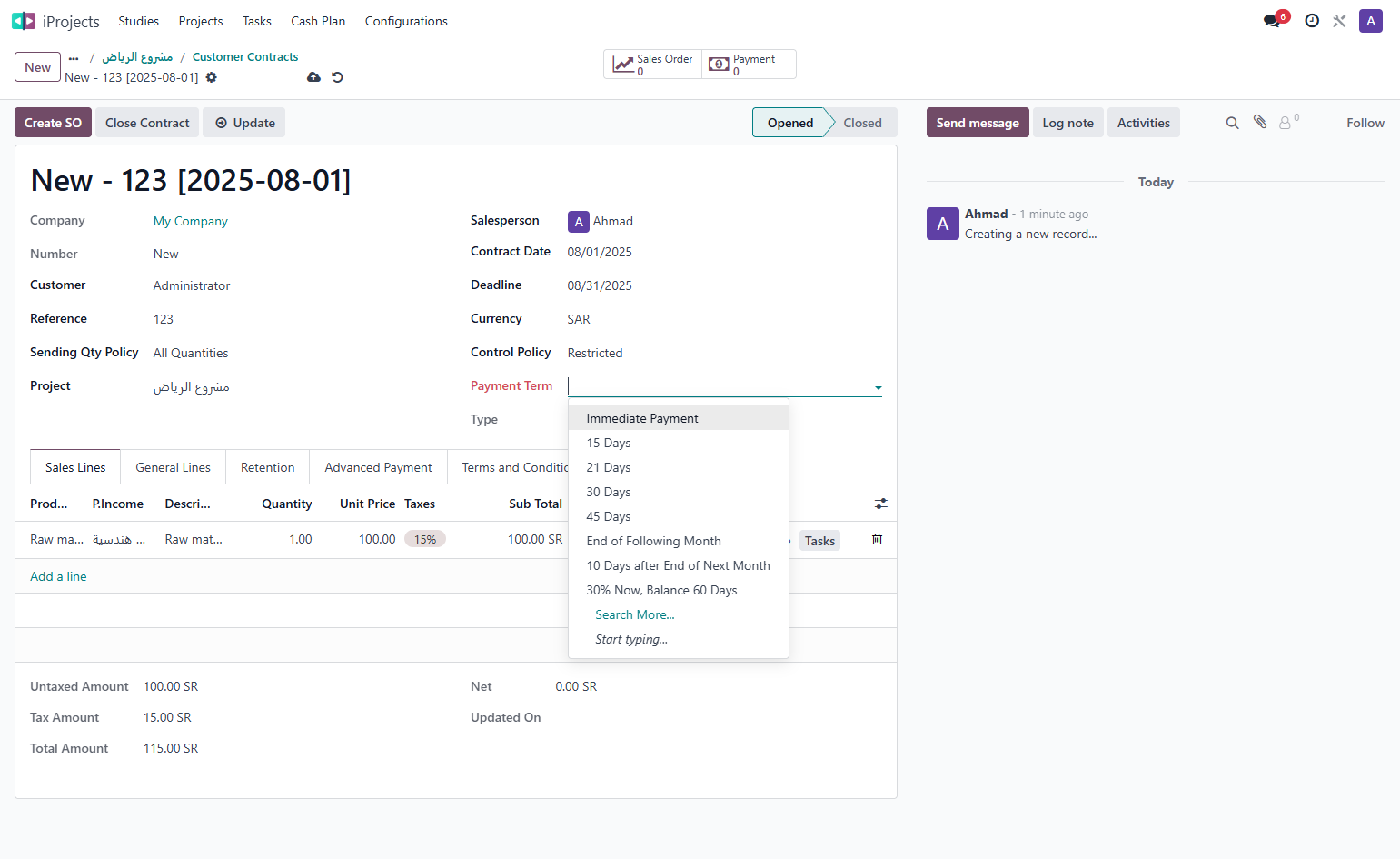1400x859 pixels.
Task: Click the gear actions icon by record name
Action: (x=212, y=77)
